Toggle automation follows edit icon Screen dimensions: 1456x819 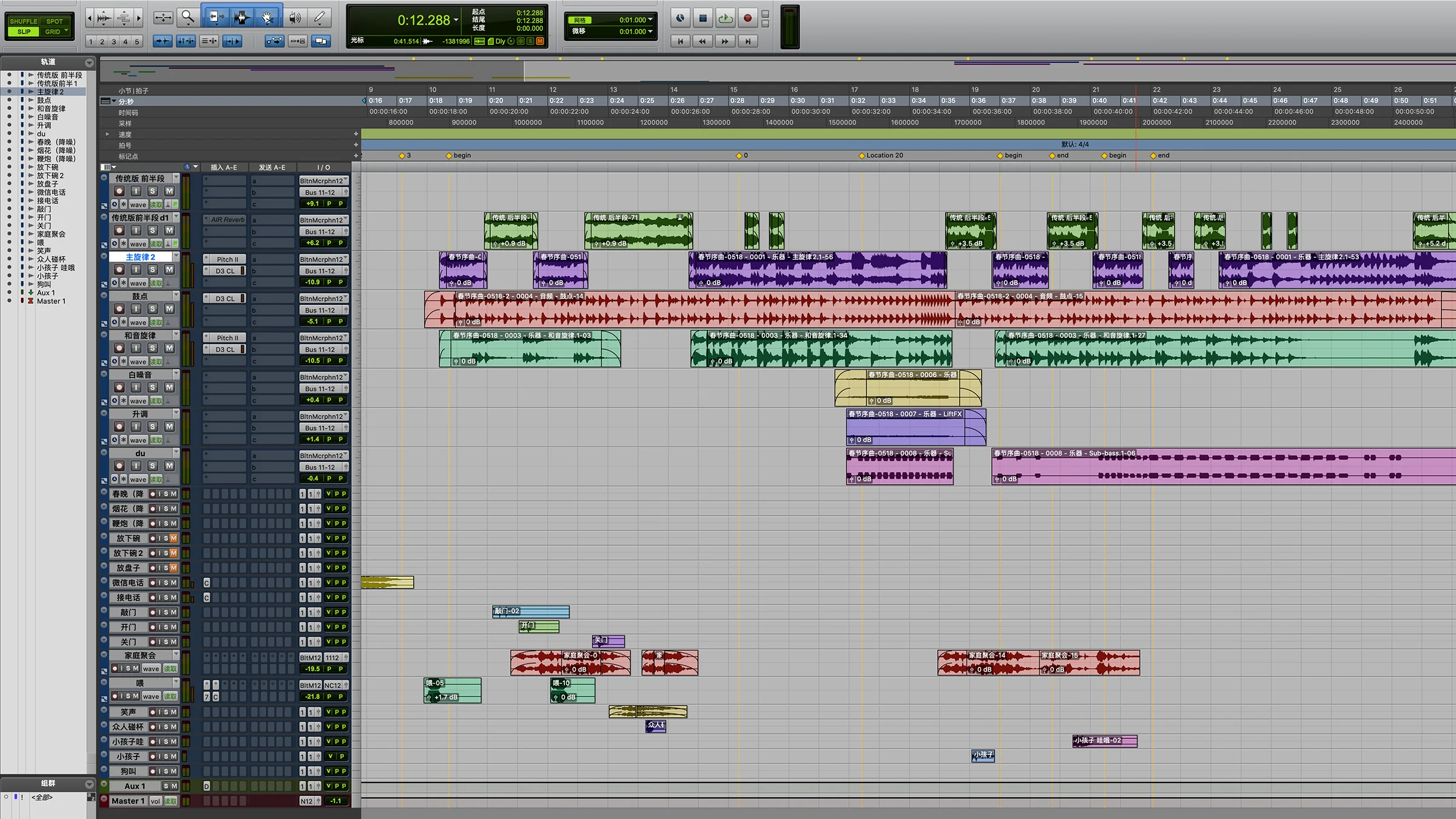[x=274, y=41]
